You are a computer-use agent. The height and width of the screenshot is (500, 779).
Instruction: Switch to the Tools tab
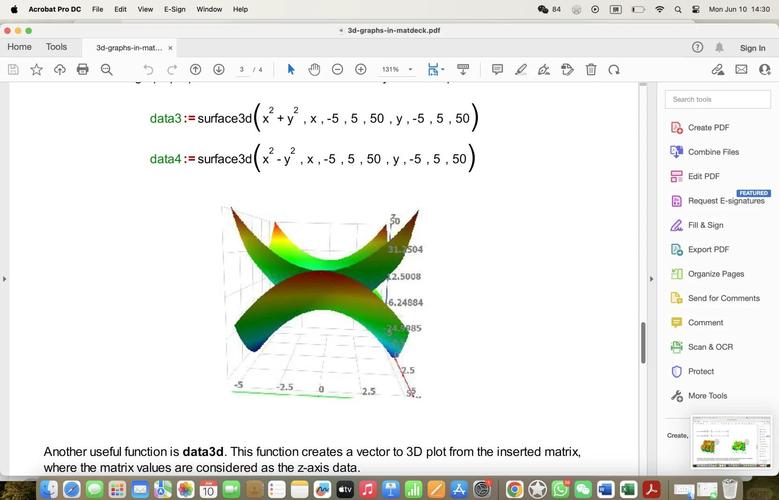(x=56, y=47)
